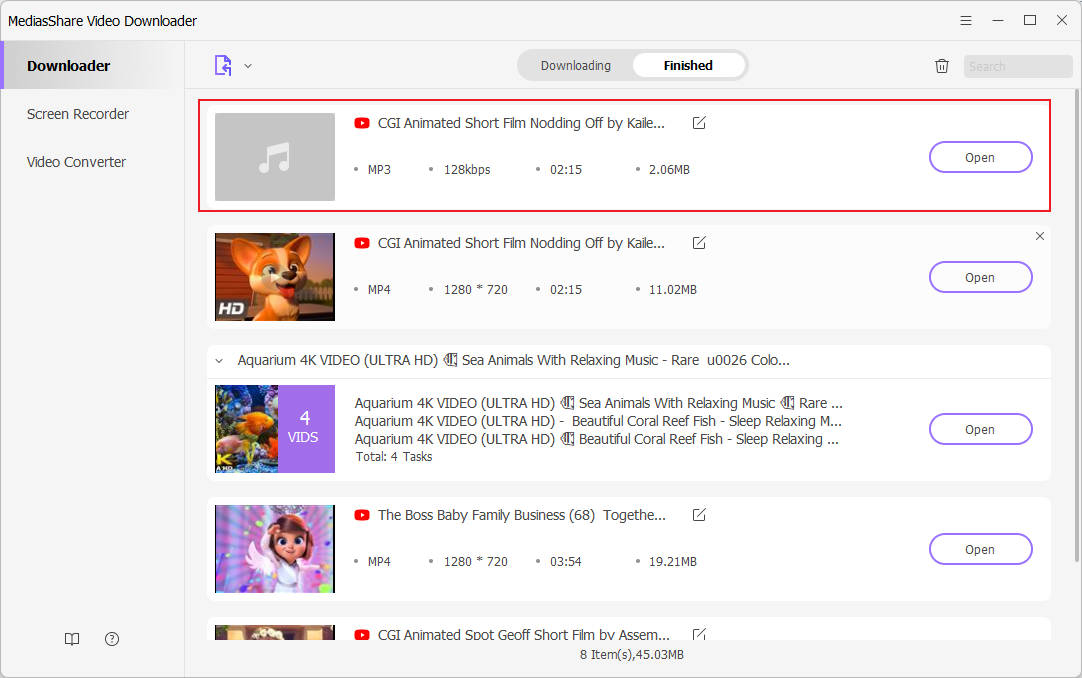Open the downloaded MP3 file

(980, 157)
